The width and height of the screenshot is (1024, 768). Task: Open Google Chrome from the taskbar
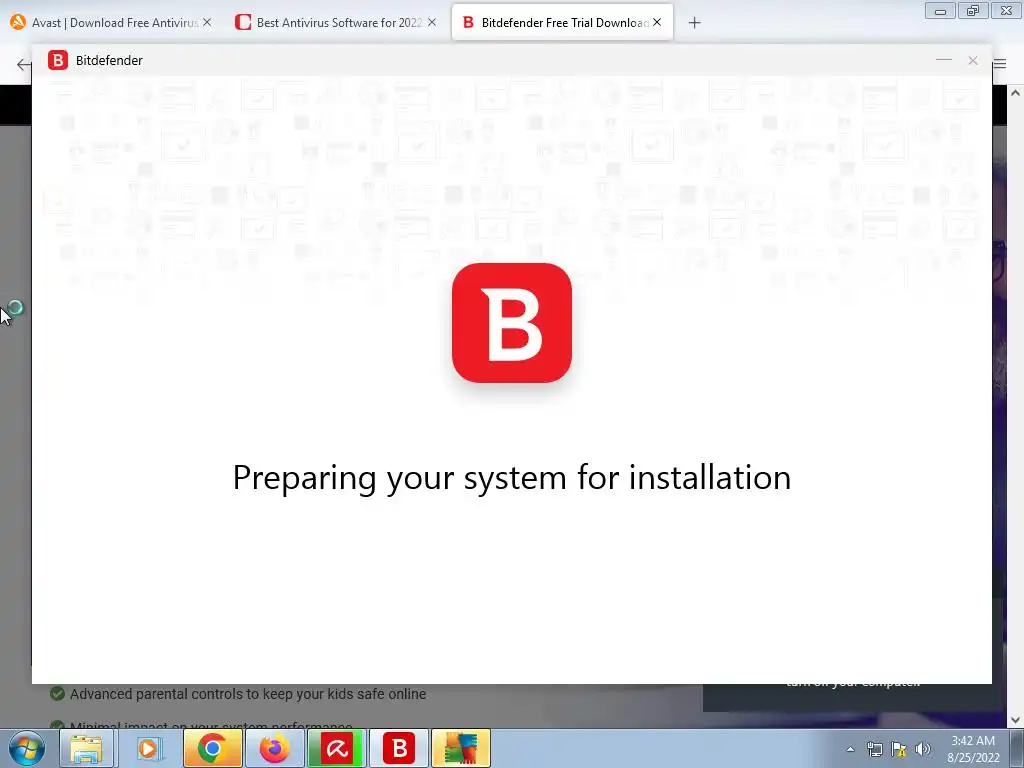212,748
